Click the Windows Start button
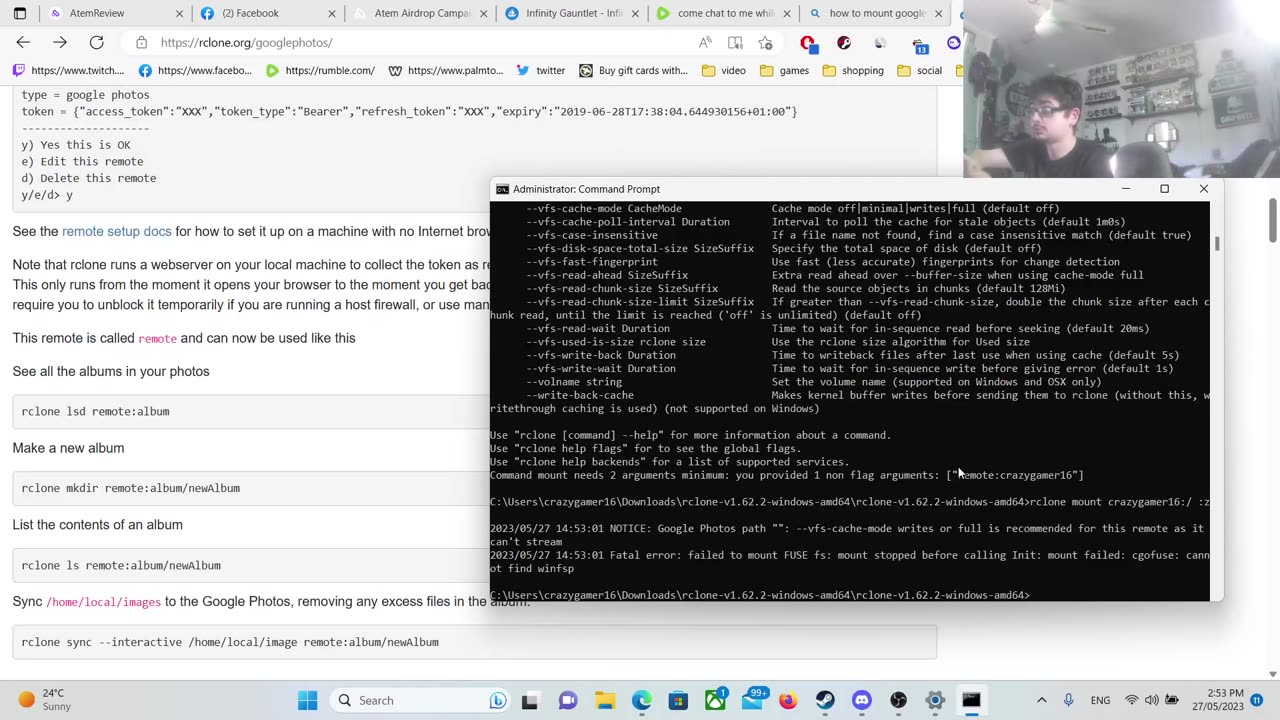The width and height of the screenshot is (1280, 720). coord(307,700)
